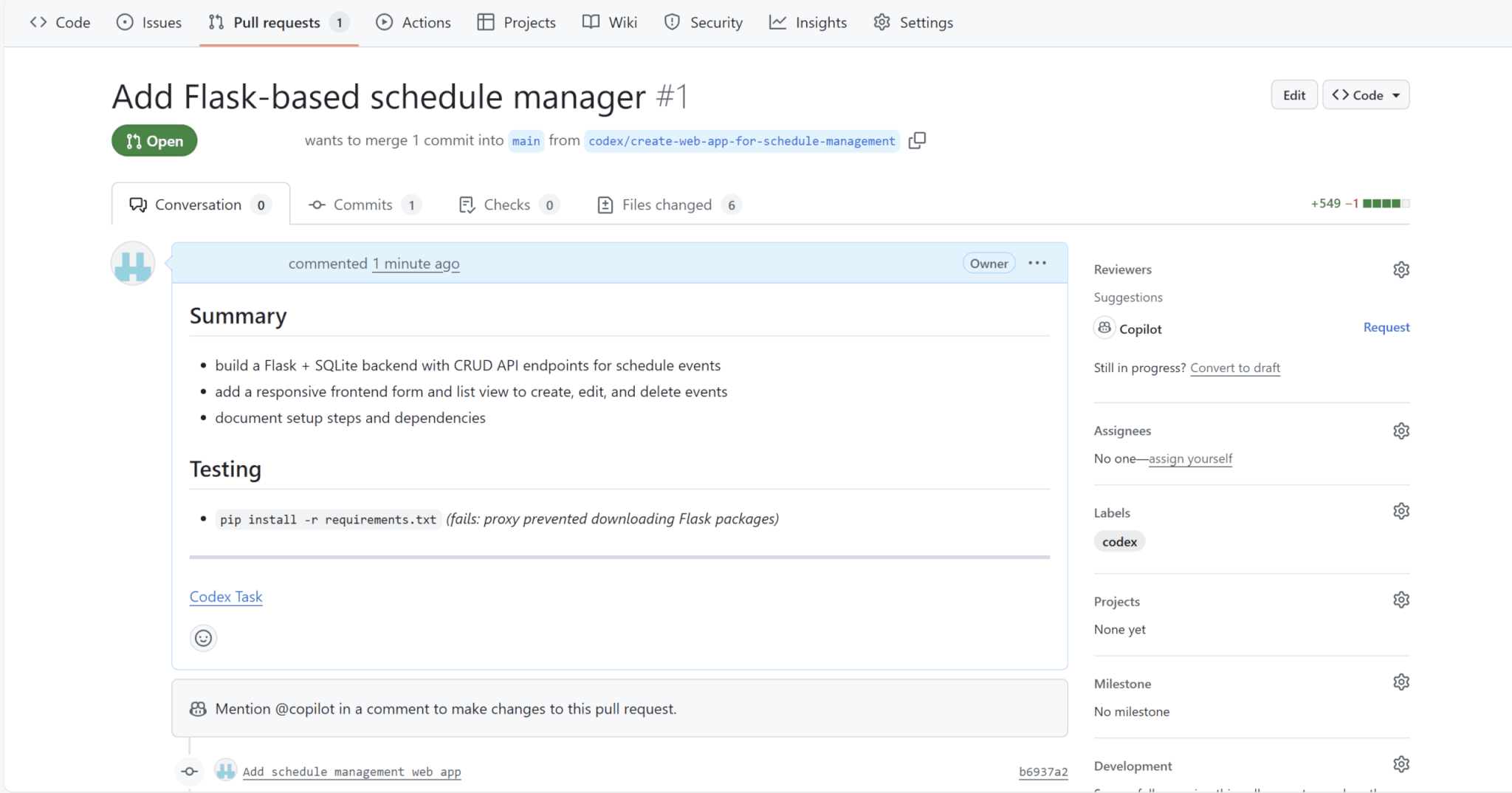The height and width of the screenshot is (793, 1512).
Task: Expand the Code dropdown button
Action: click(1365, 95)
